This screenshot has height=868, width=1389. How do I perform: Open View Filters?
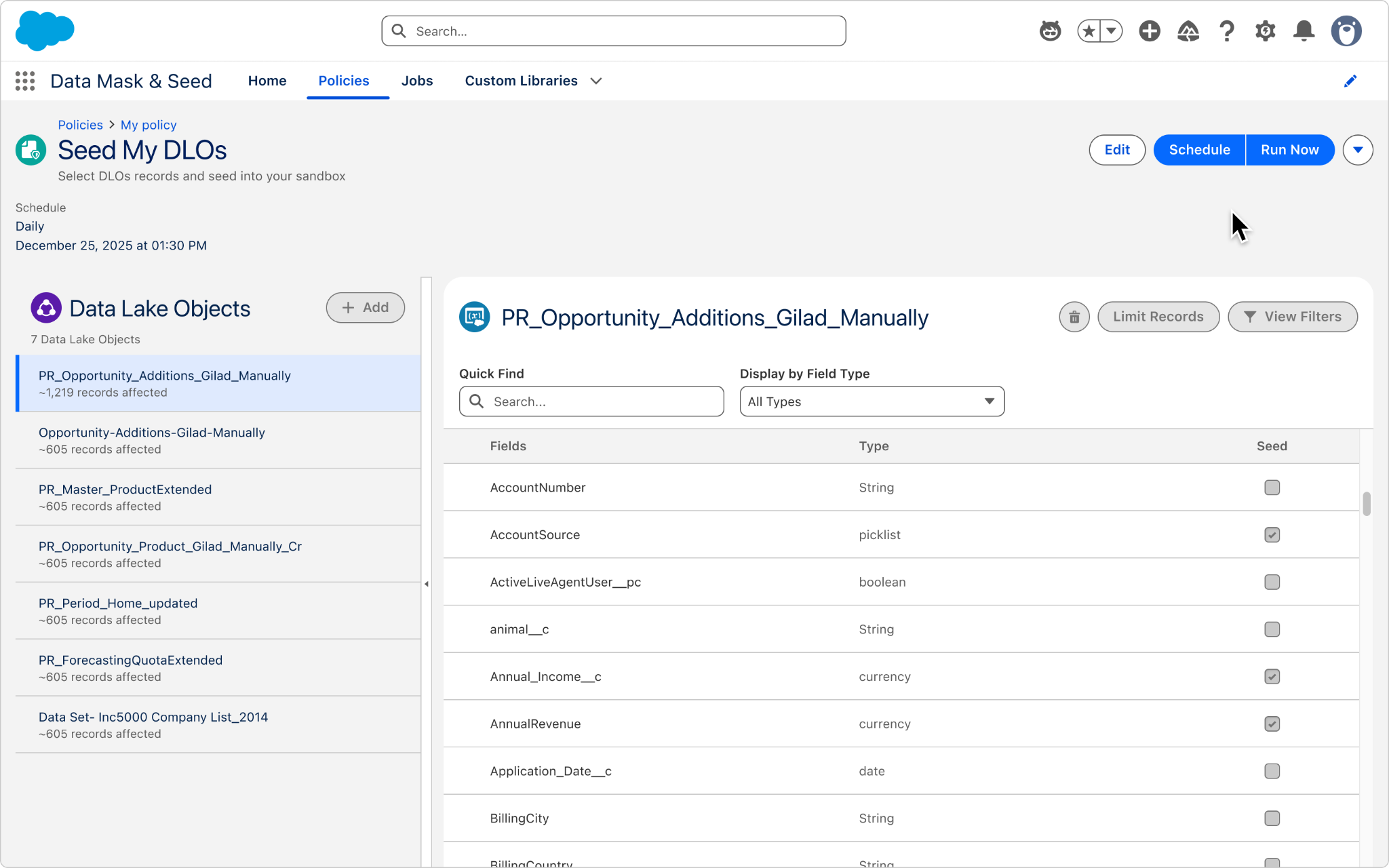[1293, 317]
